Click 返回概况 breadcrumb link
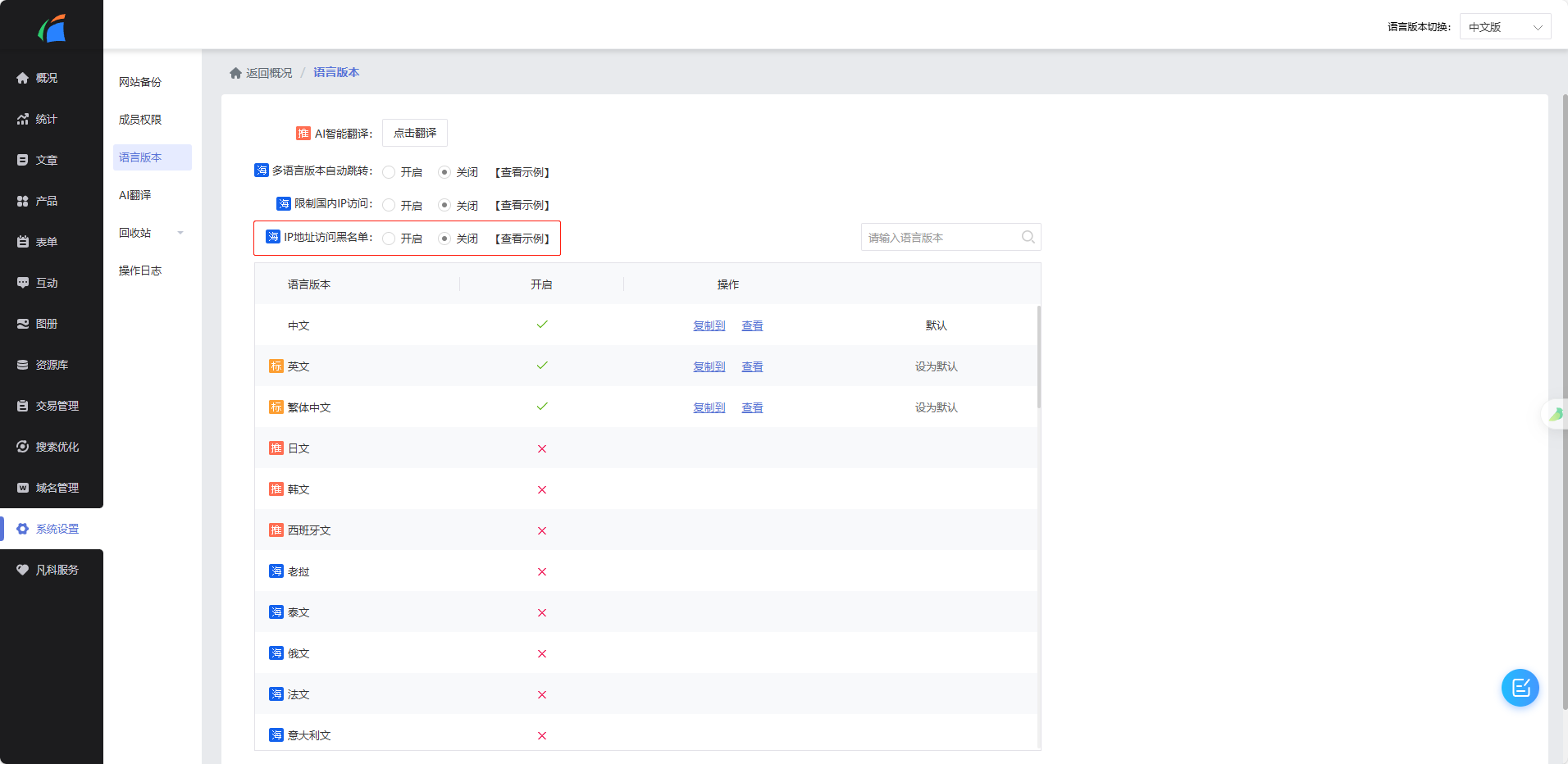Viewport: 1568px width, 764px height. click(x=269, y=73)
